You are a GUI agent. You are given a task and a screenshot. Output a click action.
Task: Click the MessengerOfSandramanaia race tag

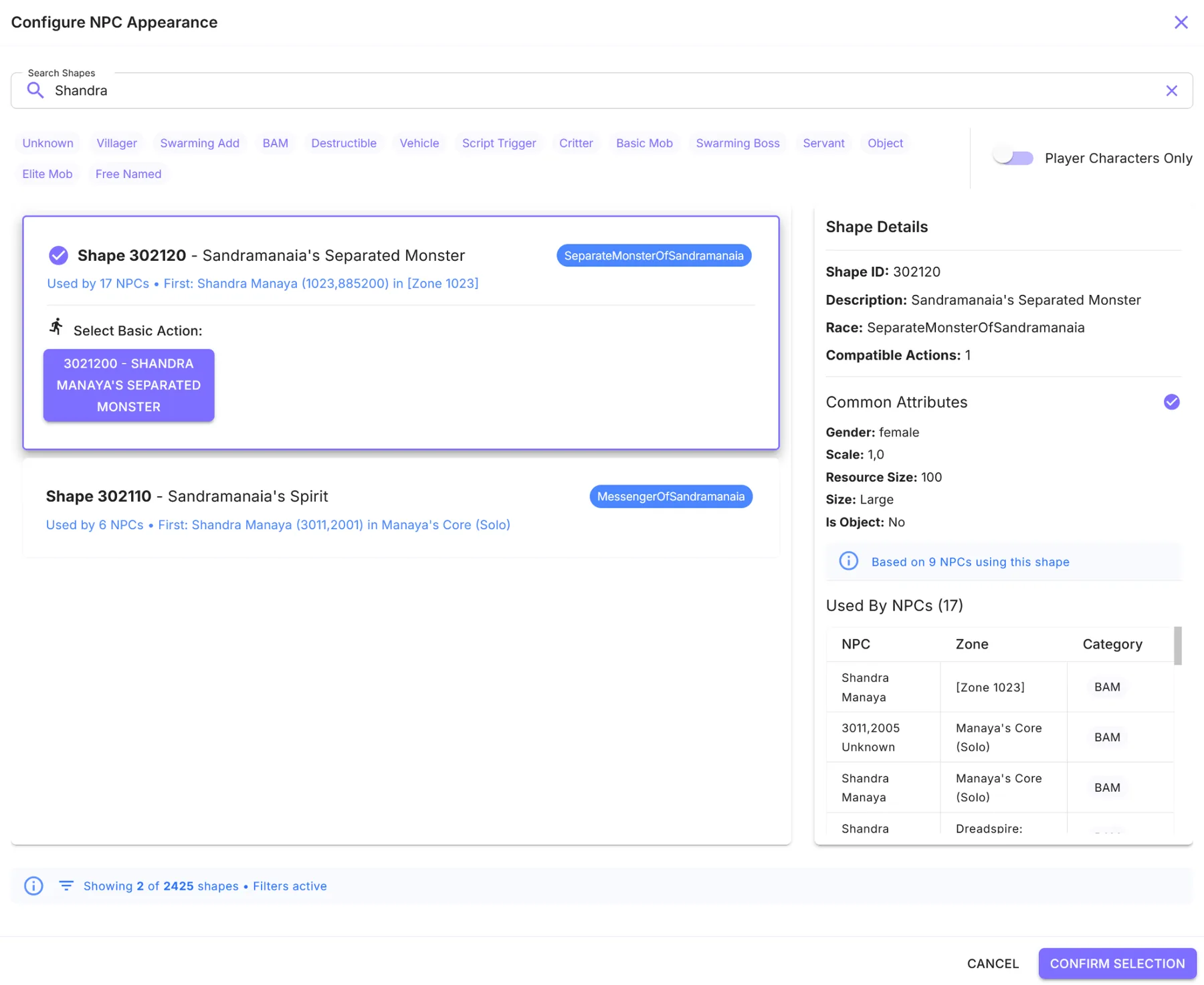pyautogui.click(x=671, y=496)
